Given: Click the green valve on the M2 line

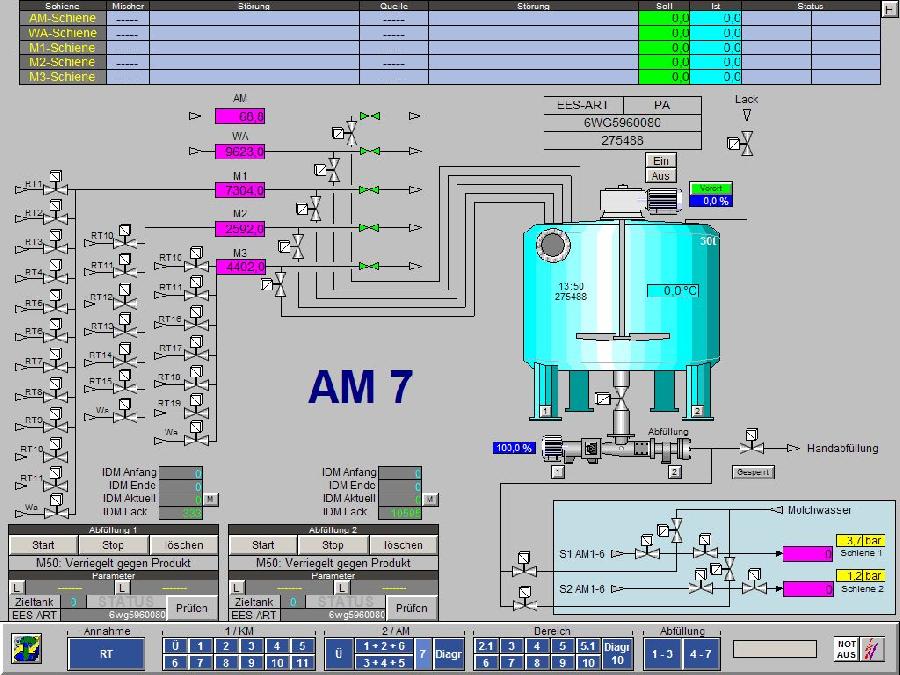Looking at the screenshot, I should click(369, 228).
